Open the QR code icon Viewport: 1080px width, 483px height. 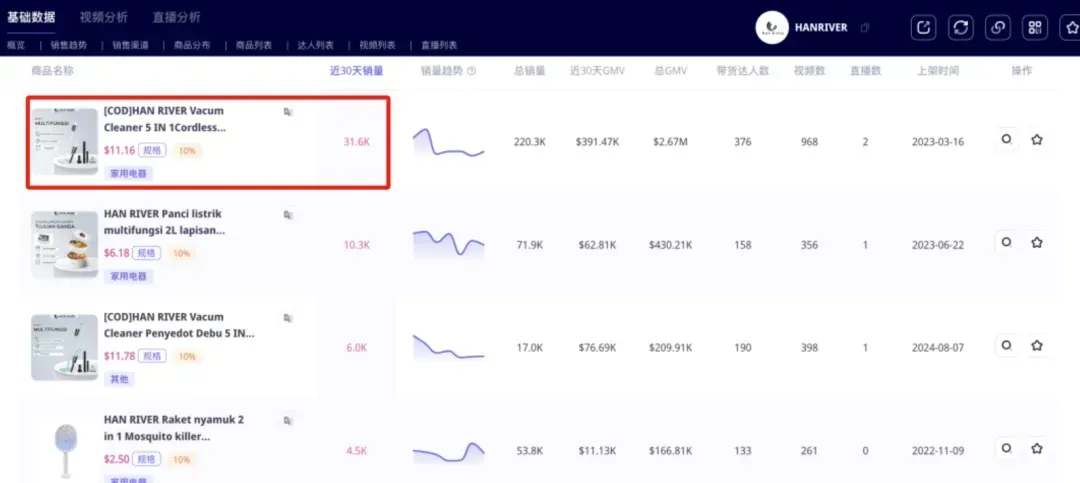coord(1034,28)
